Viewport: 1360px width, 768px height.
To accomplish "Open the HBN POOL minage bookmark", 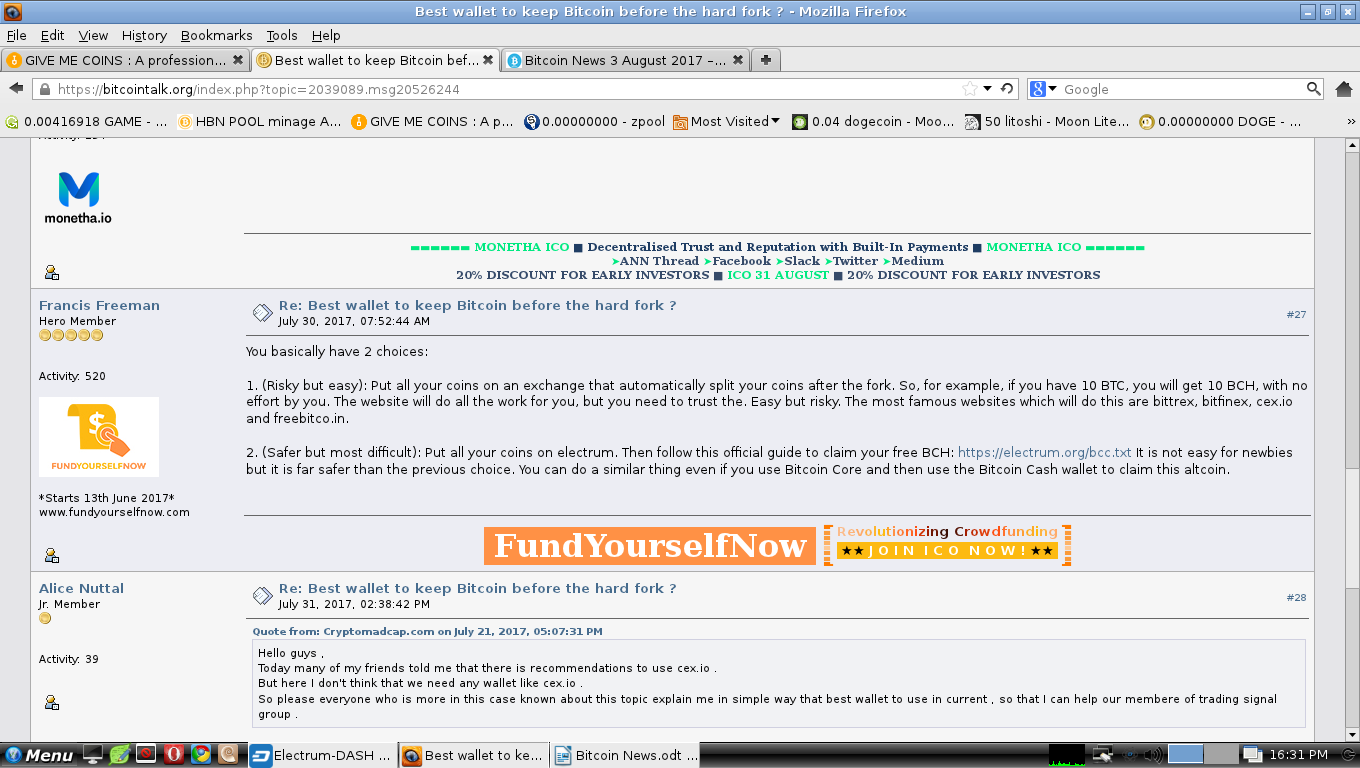I will (x=260, y=121).
